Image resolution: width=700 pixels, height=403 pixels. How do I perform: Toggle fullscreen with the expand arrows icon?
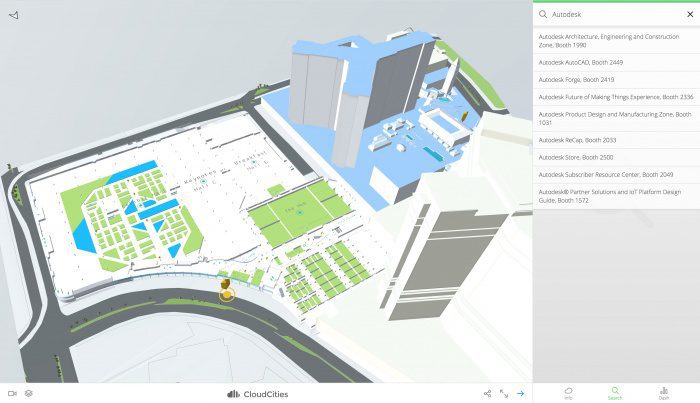pyautogui.click(x=504, y=393)
